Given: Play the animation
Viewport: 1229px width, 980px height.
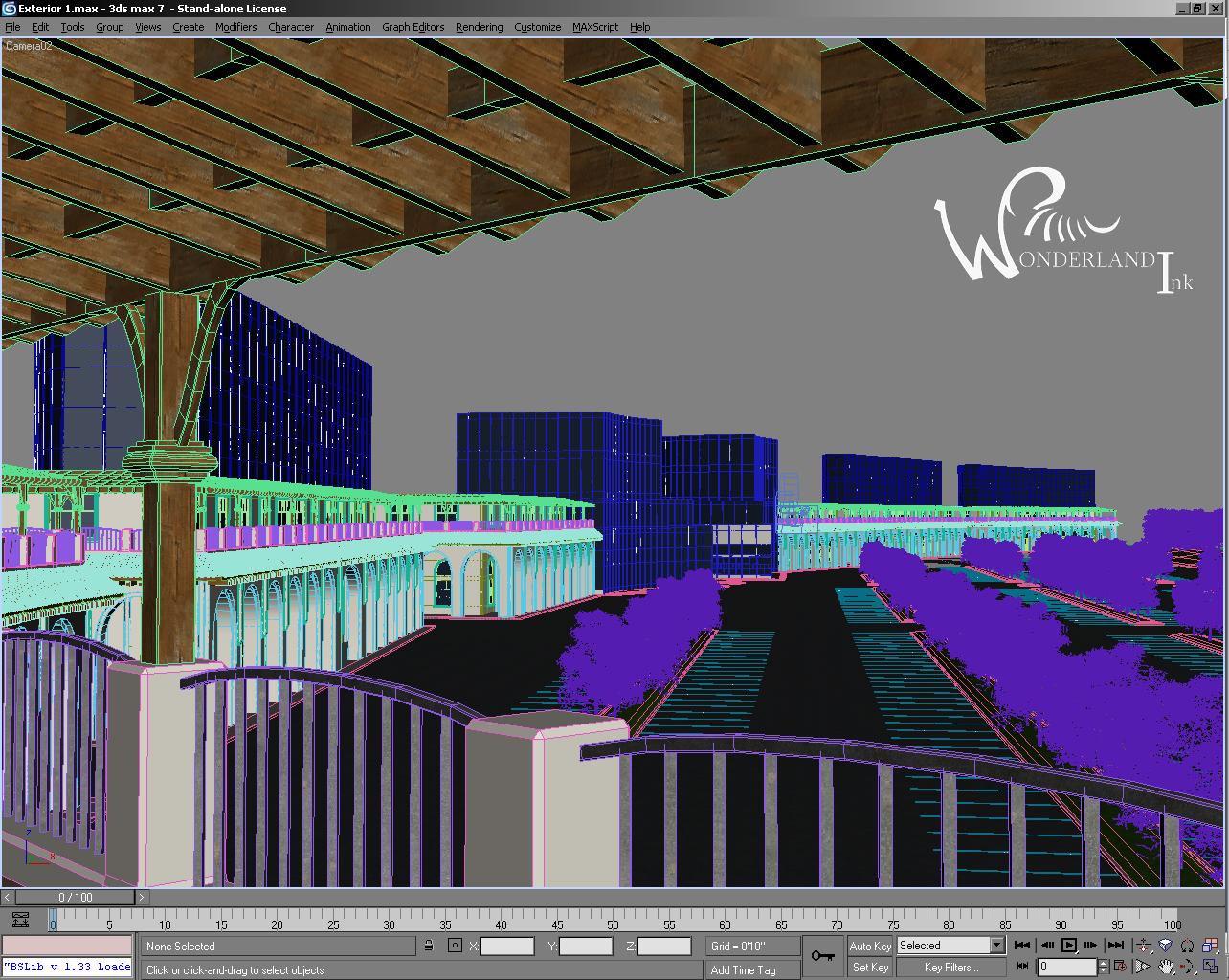Looking at the screenshot, I should pyautogui.click(x=1069, y=945).
